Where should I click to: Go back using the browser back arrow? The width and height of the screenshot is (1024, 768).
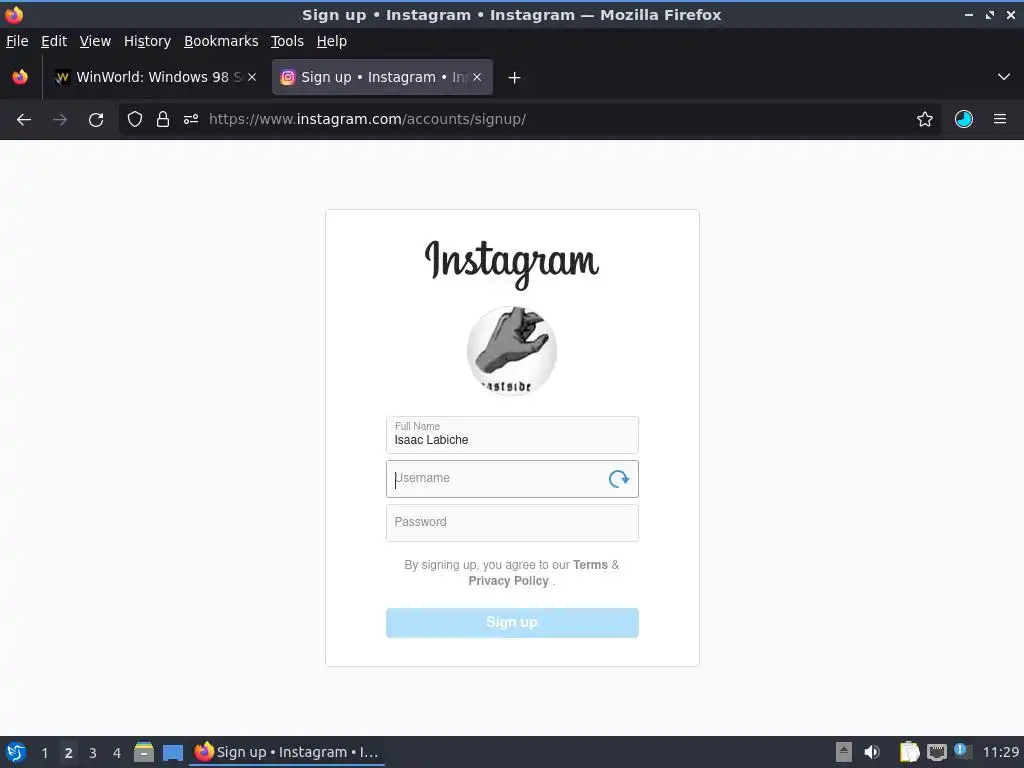[24, 120]
